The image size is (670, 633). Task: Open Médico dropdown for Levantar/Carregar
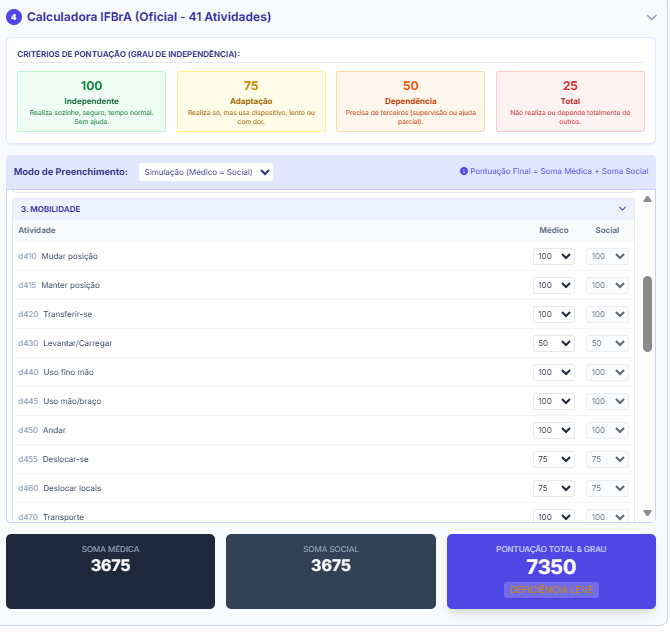pos(554,343)
